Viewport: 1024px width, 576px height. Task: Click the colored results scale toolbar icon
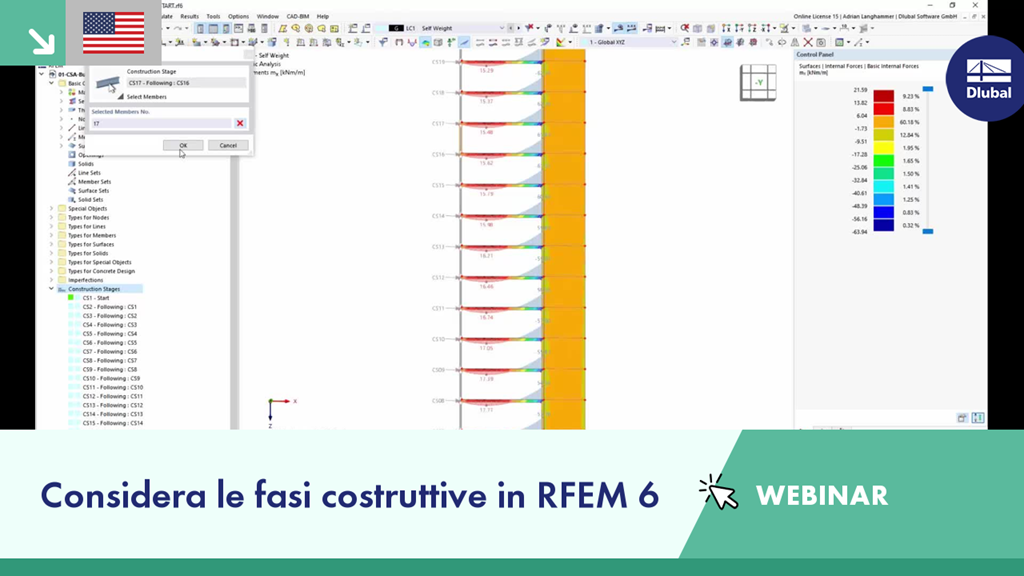click(560, 42)
